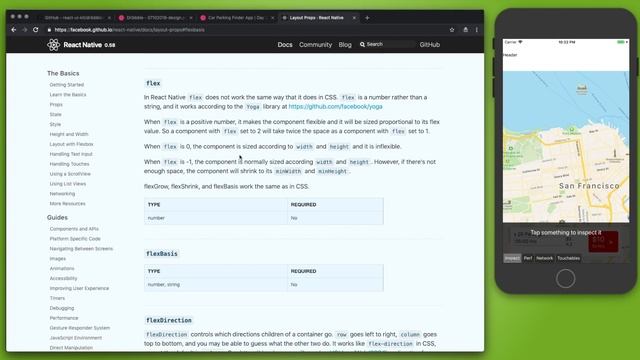Open Components and APIs in the sidebar
This screenshot has width=640, height=360.
[74, 229]
